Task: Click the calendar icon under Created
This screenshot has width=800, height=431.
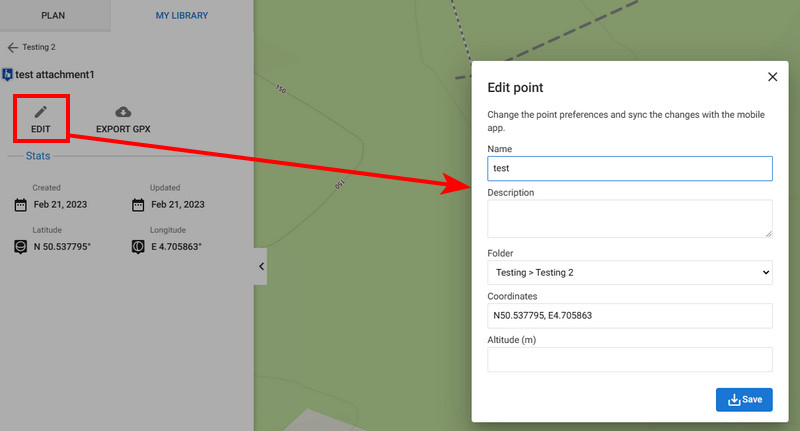Action: [x=20, y=205]
